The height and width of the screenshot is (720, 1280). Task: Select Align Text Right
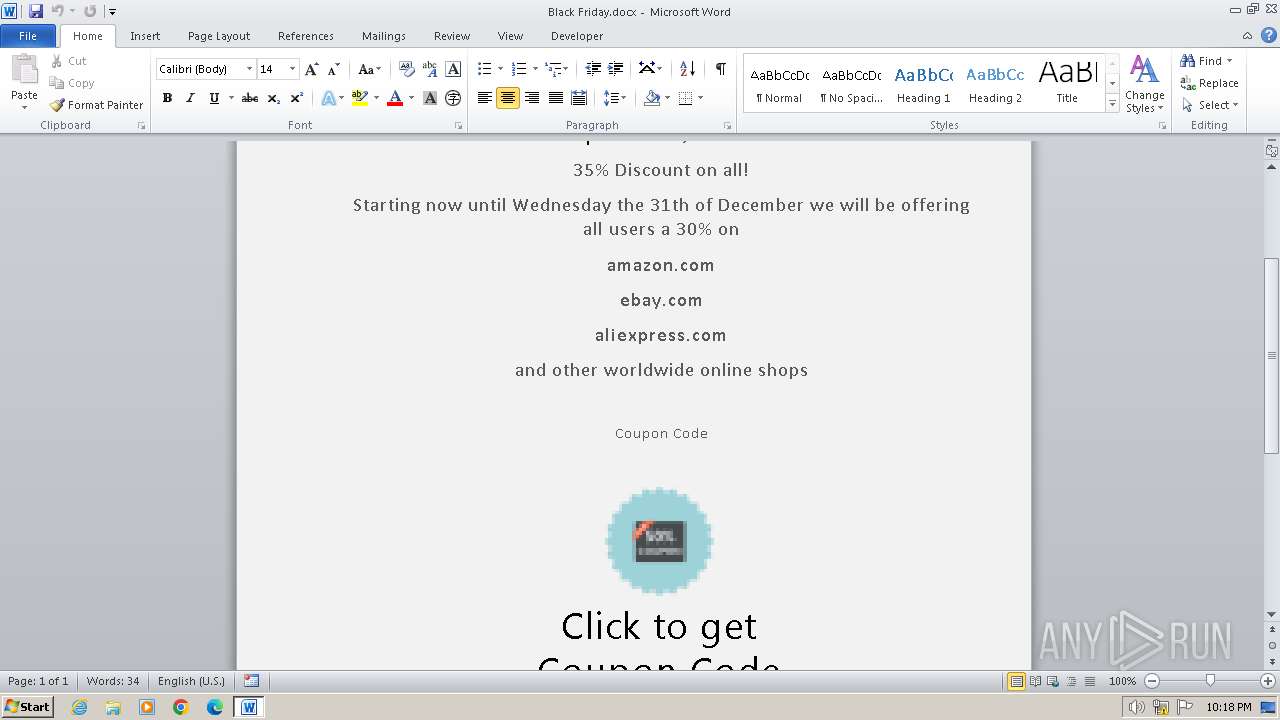tap(532, 98)
